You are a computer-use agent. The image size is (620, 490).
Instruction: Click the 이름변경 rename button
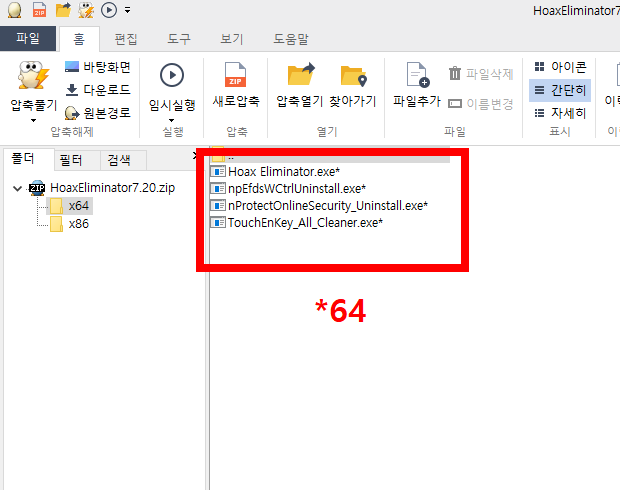pos(481,104)
